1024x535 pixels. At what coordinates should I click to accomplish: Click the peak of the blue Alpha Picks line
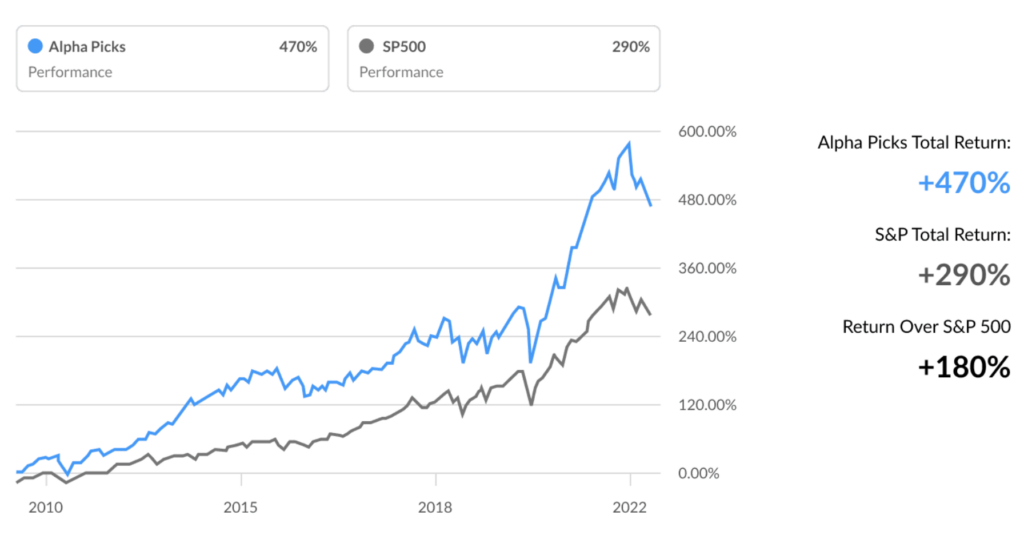point(629,144)
